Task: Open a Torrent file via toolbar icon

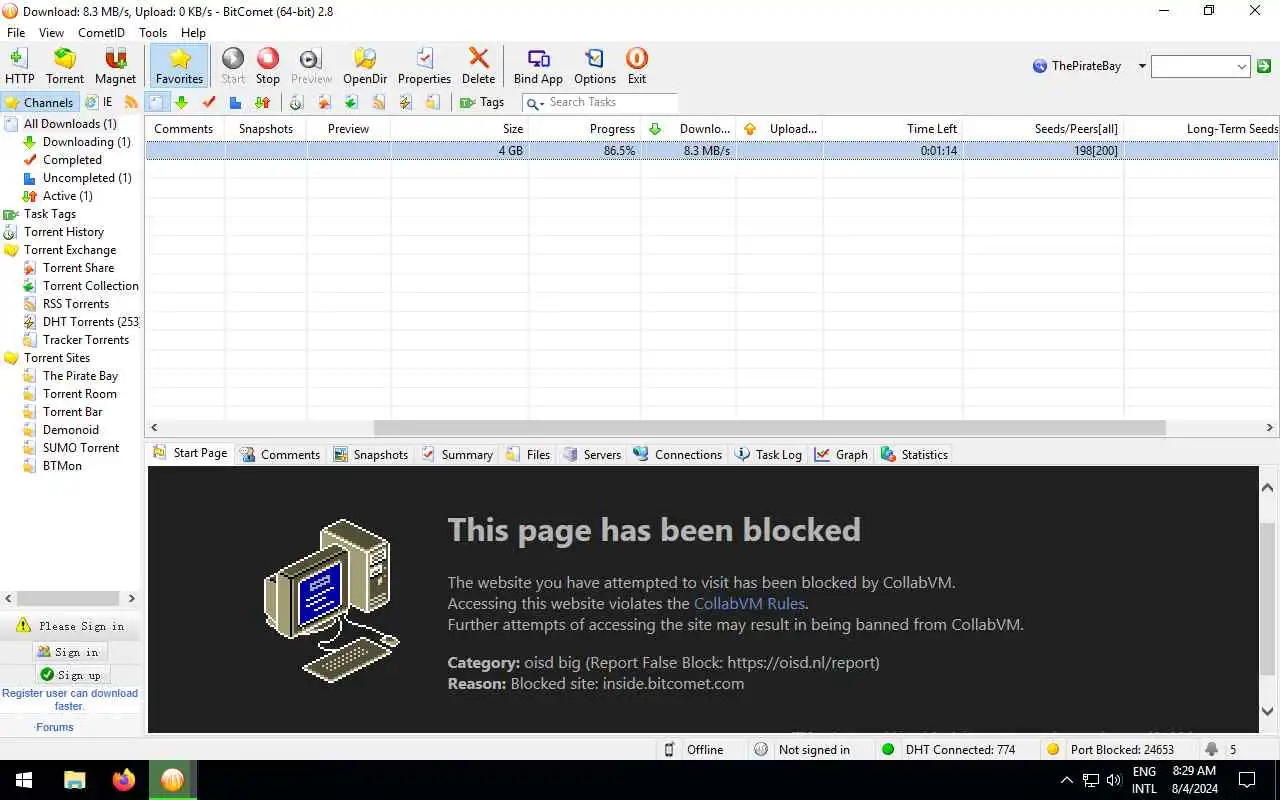Action: pyautogui.click(x=65, y=66)
